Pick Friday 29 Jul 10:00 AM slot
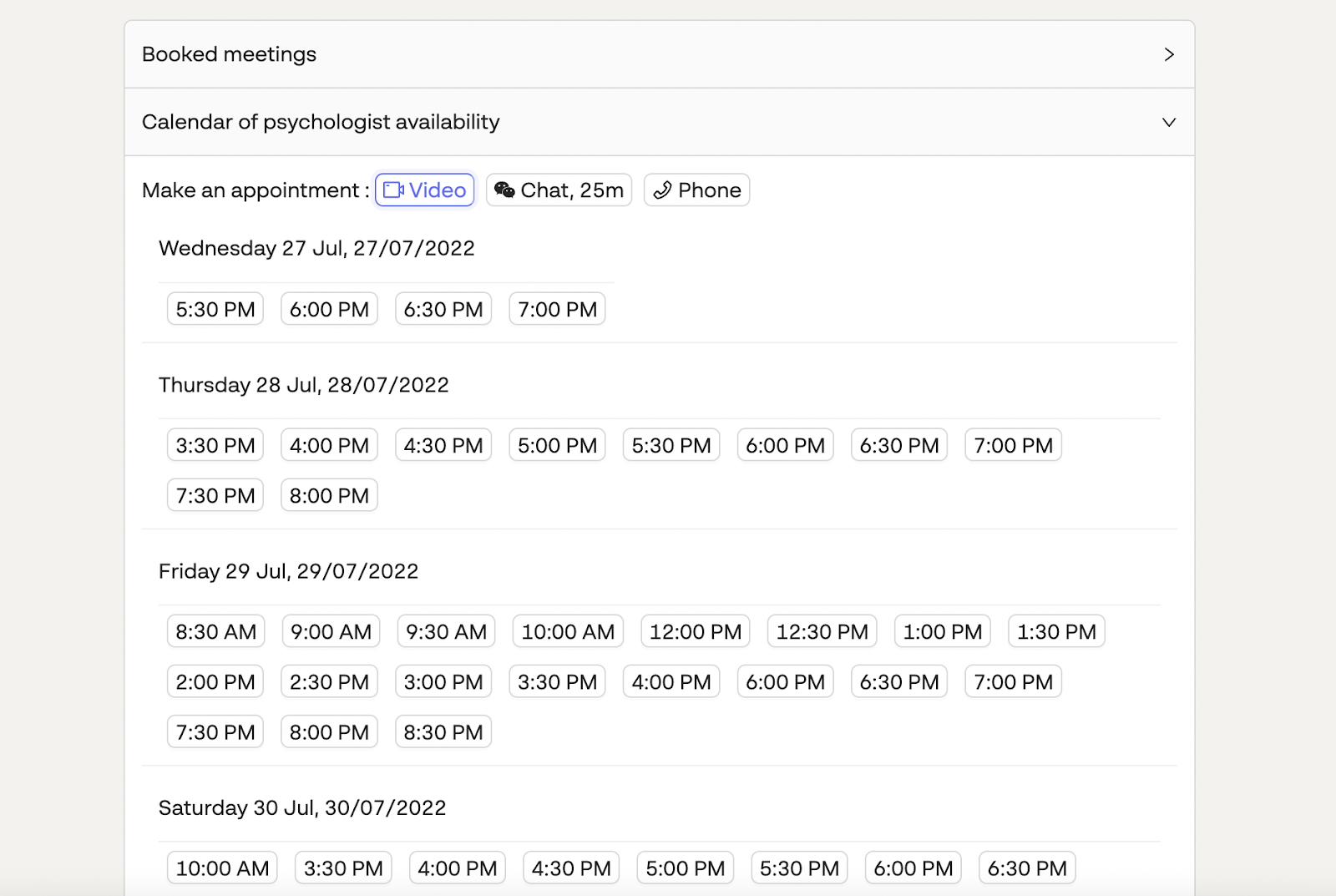Image resolution: width=1336 pixels, height=896 pixels. click(x=568, y=631)
